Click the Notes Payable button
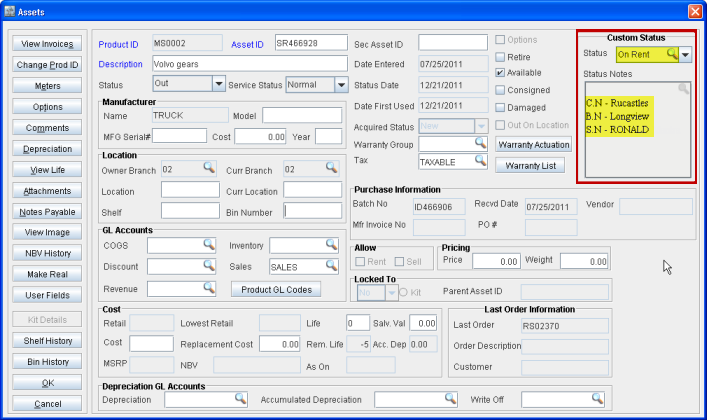Image resolution: width=707 pixels, height=420 pixels. pos(47,212)
